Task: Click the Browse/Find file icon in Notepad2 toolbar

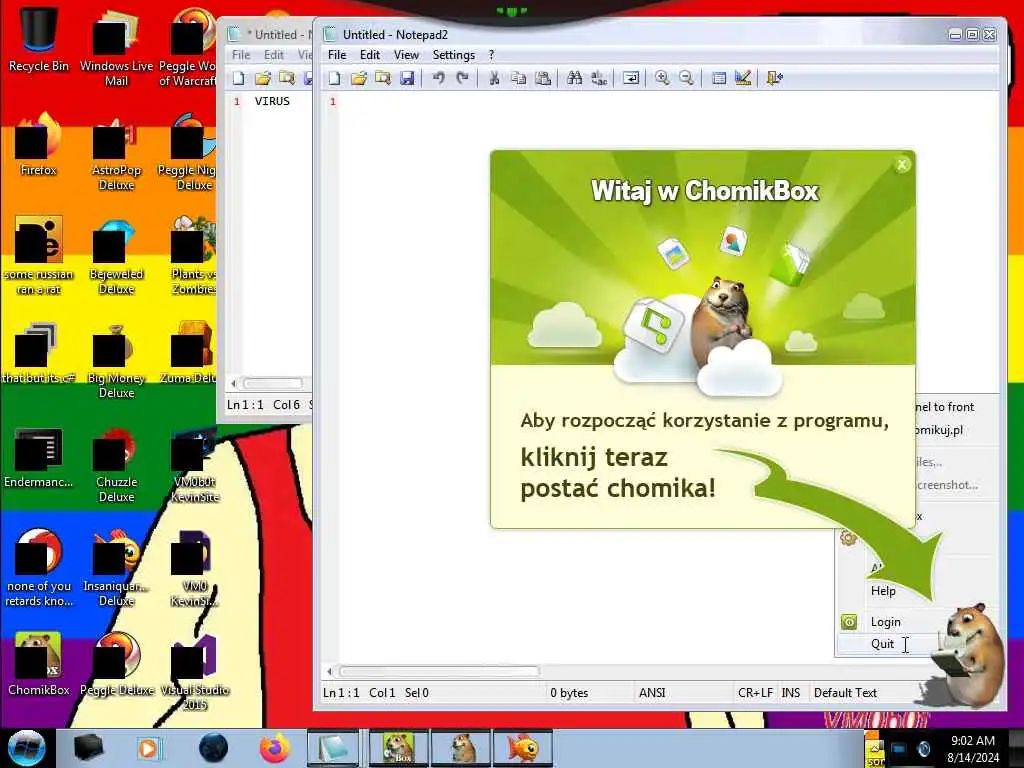Action: pos(383,78)
